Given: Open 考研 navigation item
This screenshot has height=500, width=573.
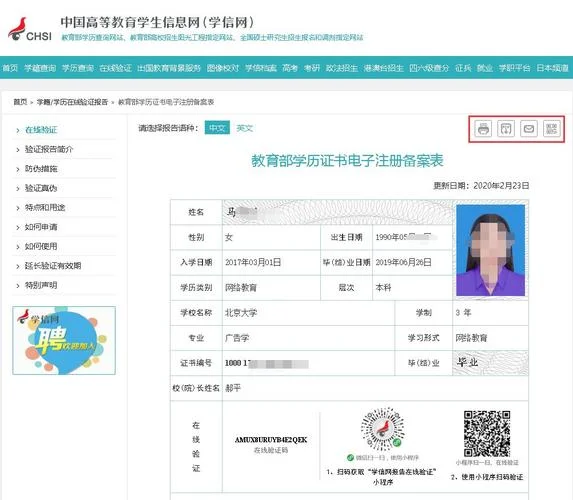Looking at the screenshot, I should tap(312, 68).
